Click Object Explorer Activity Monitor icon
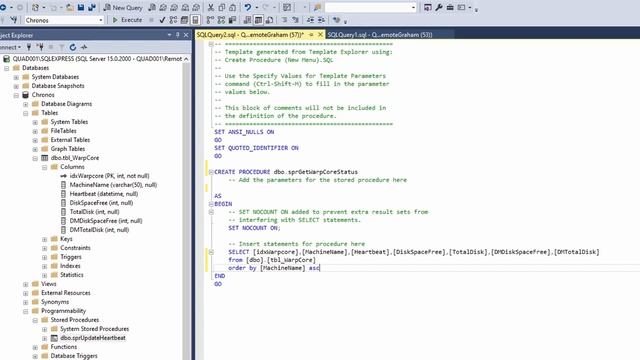Viewport: 640px width, 360px height. [84, 47]
